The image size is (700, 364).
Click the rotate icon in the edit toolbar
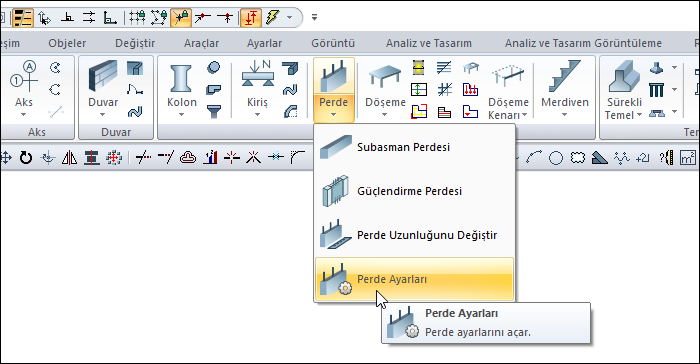(x=26, y=158)
